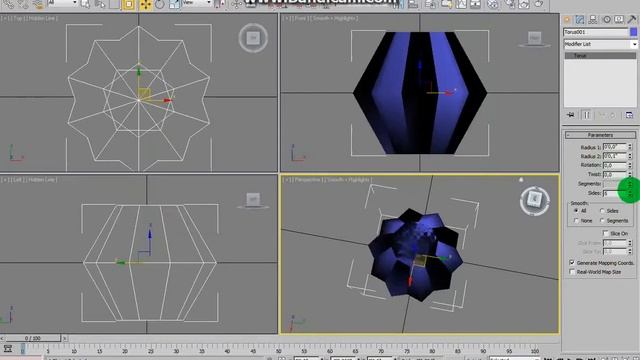Click frame 100 on the timeline ruler
The image size is (640, 360).
coord(534,350)
